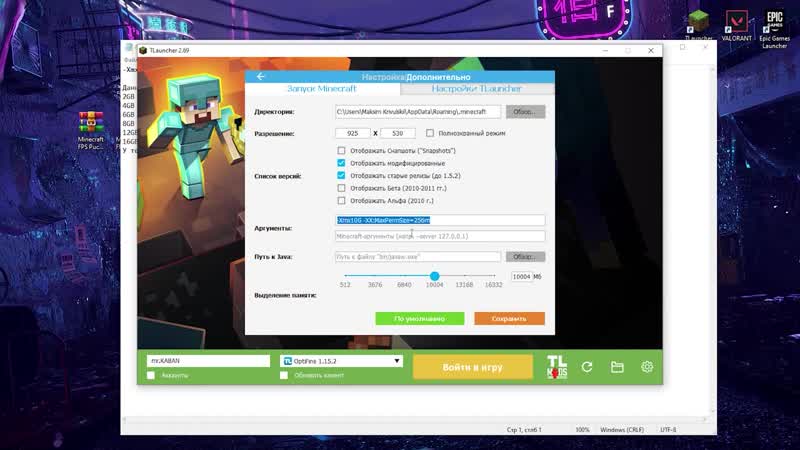This screenshot has height=450, width=800.
Task: Click the memory value field 10004
Action: click(x=521, y=277)
